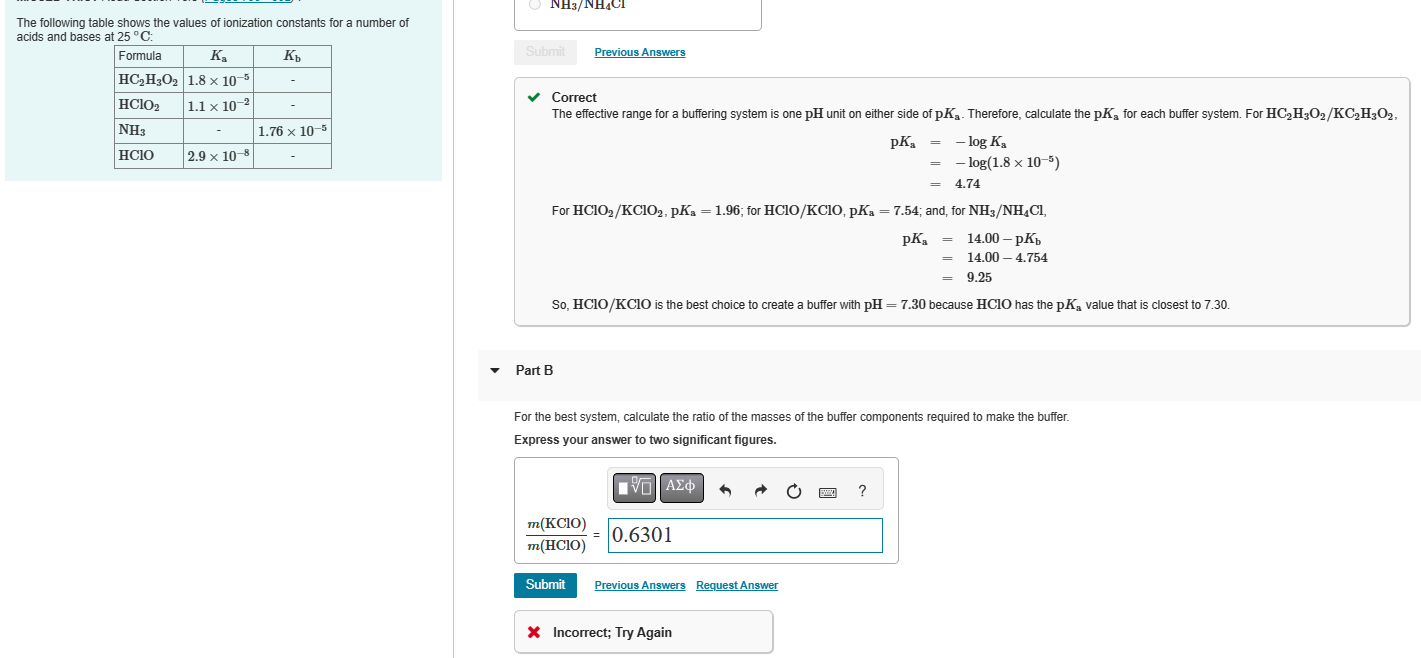Select the NH3/NH4Cl radio option
1421x658 pixels.
[534, 4]
